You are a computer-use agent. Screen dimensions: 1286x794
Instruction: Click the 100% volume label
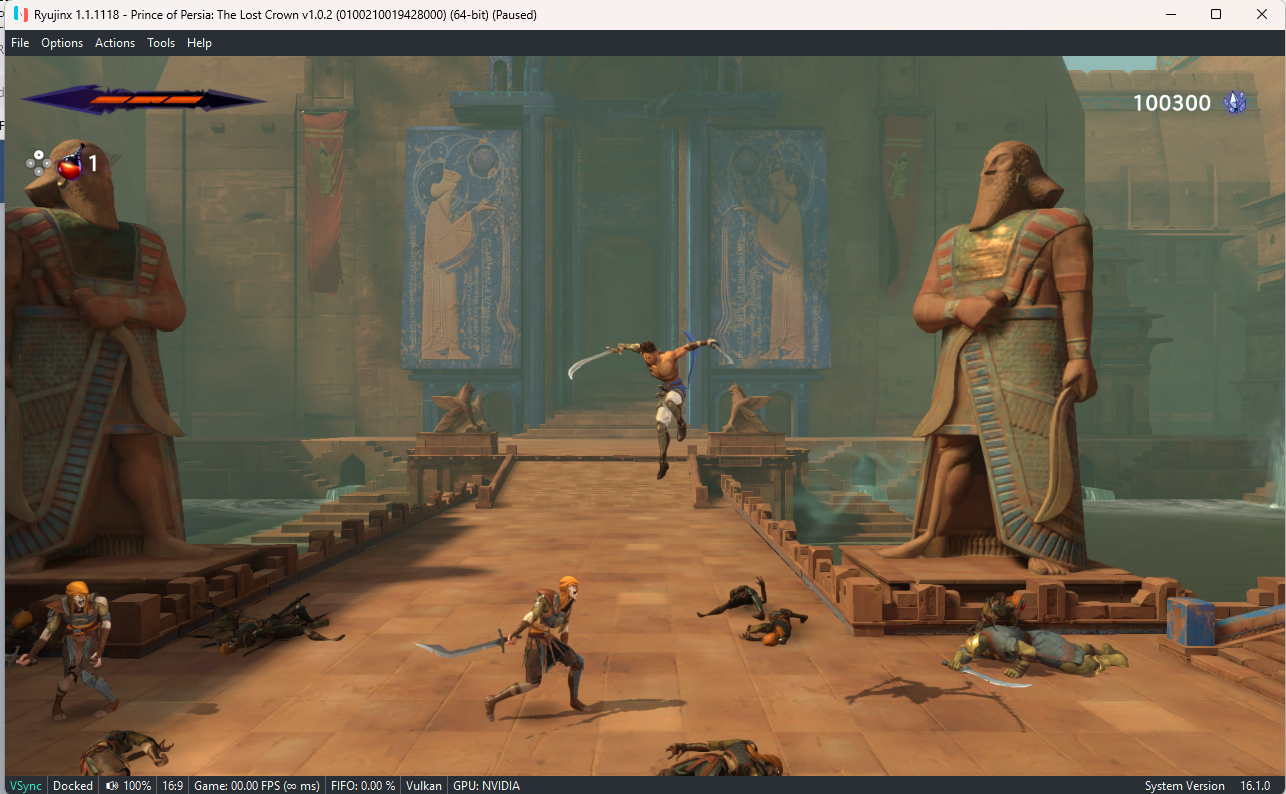(x=137, y=785)
